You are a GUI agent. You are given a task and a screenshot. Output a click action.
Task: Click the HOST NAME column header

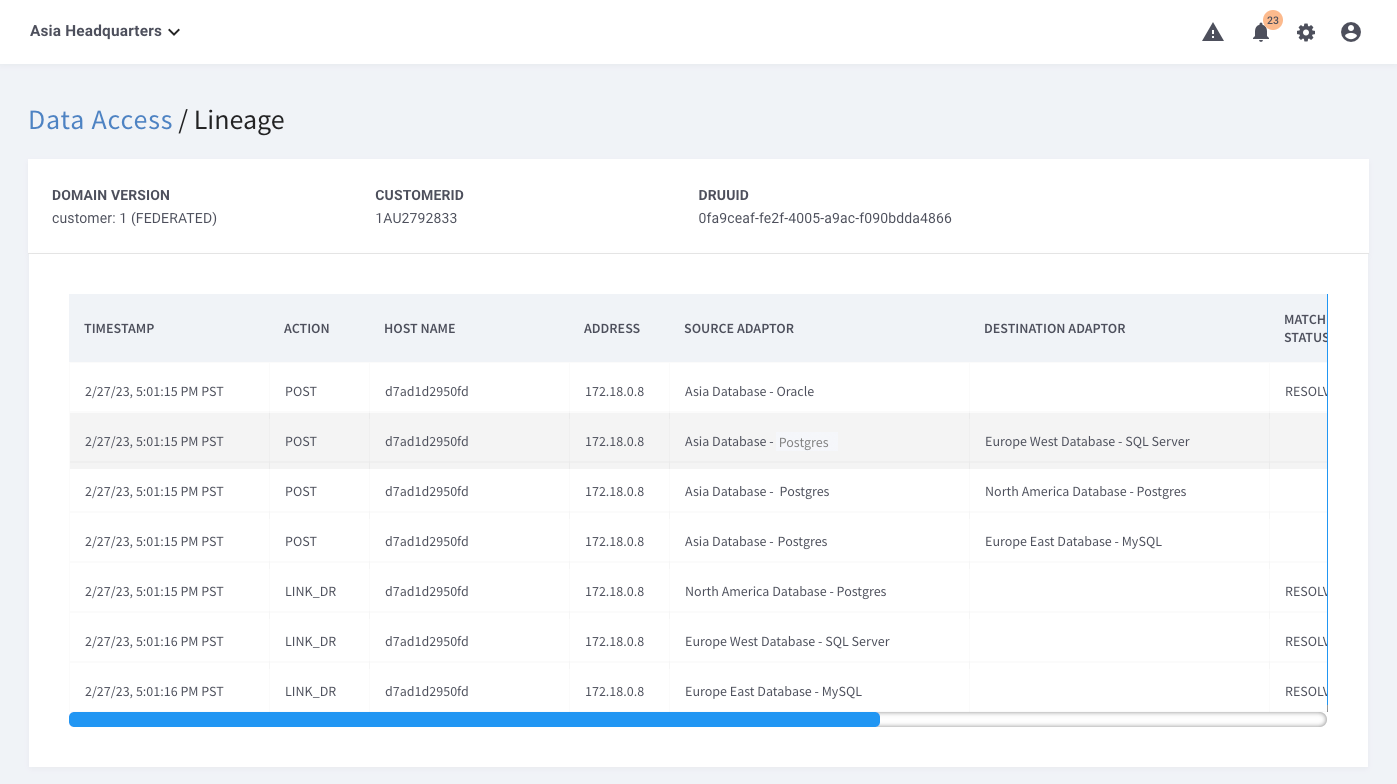419,328
